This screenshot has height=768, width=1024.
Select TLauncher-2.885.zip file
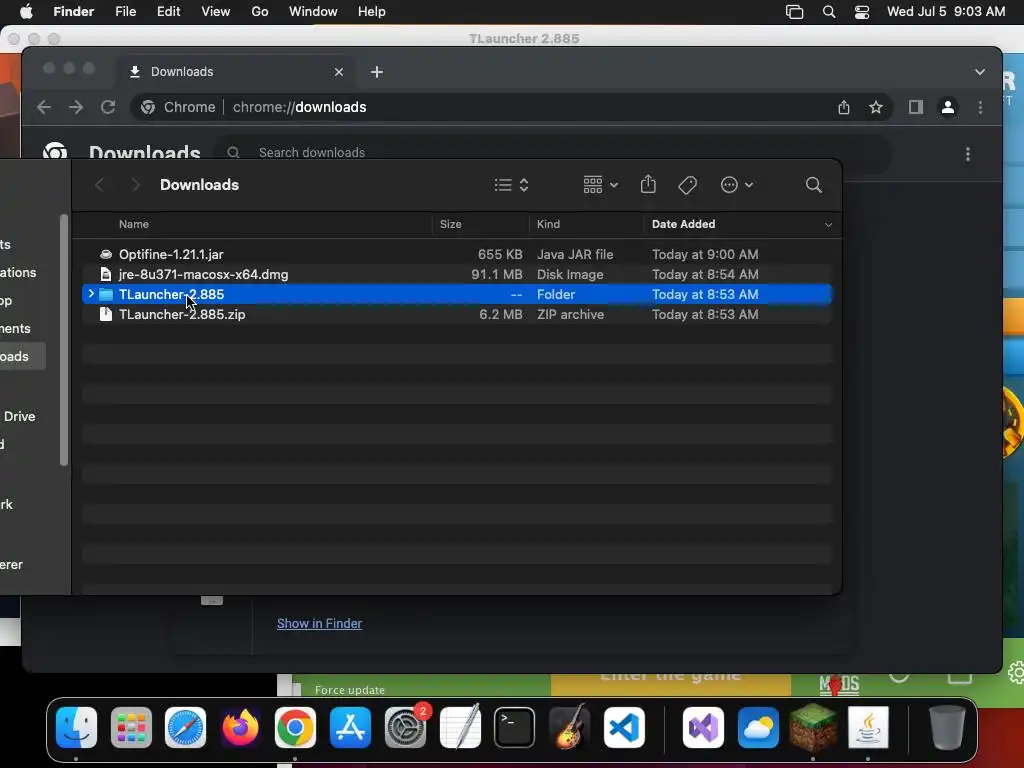click(457, 314)
